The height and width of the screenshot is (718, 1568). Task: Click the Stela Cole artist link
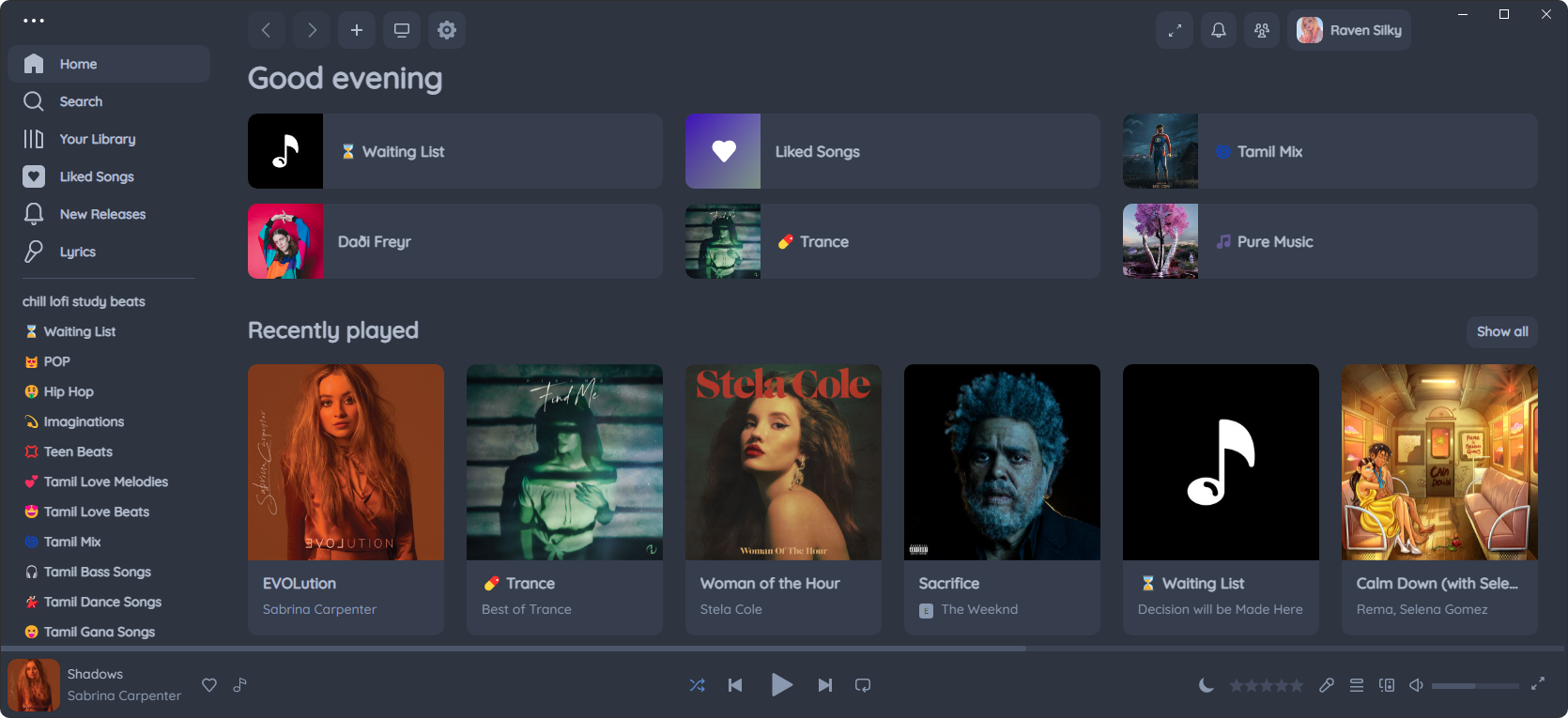point(731,609)
